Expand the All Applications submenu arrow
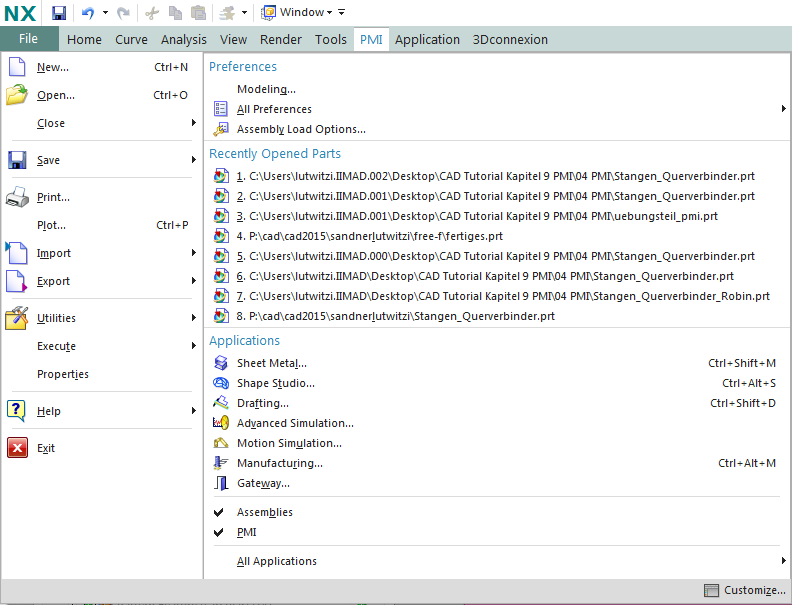This screenshot has height=605, width=792. tap(783, 561)
